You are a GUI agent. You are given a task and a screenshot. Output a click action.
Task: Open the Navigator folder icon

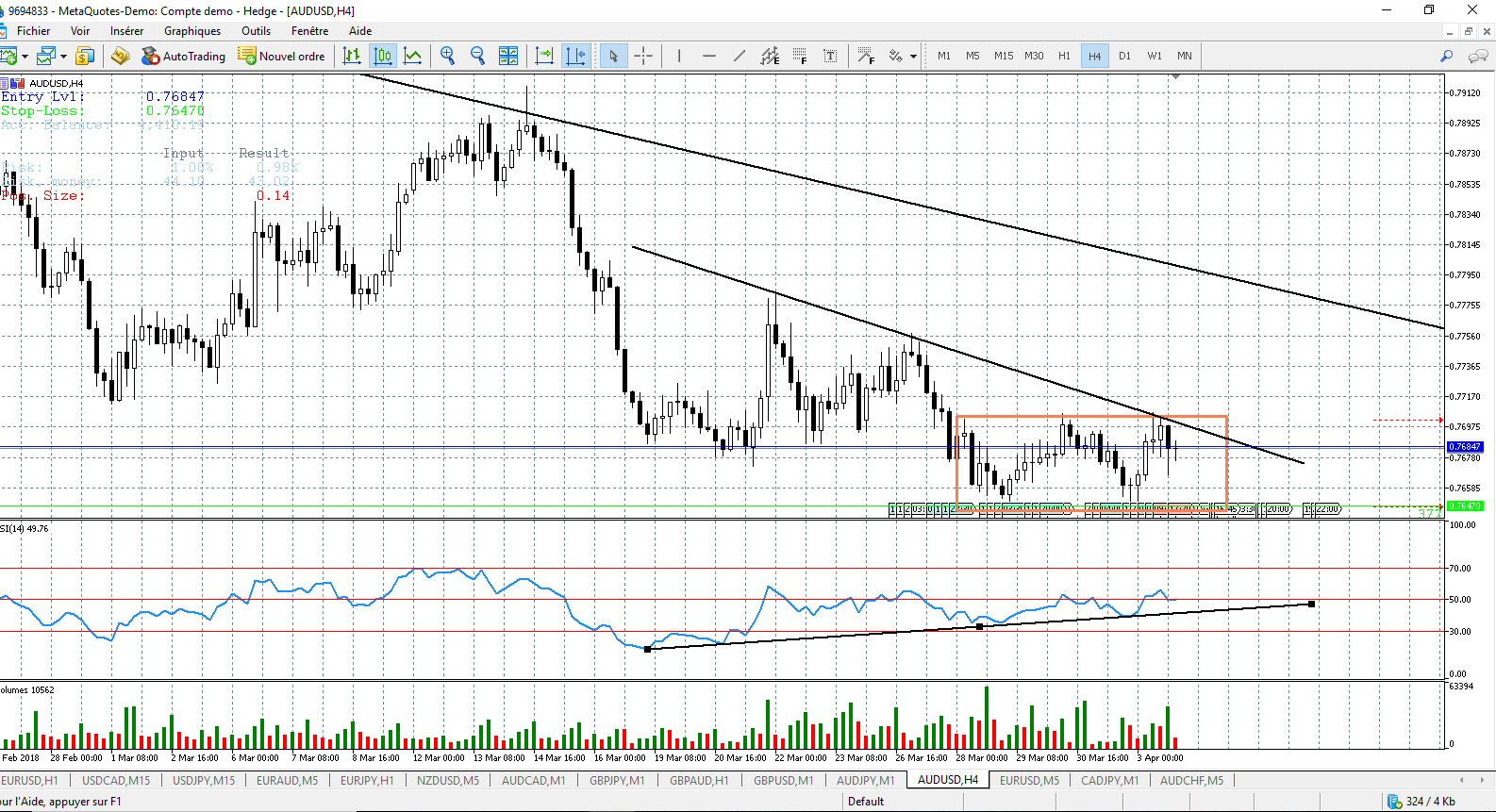[x=120, y=57]
